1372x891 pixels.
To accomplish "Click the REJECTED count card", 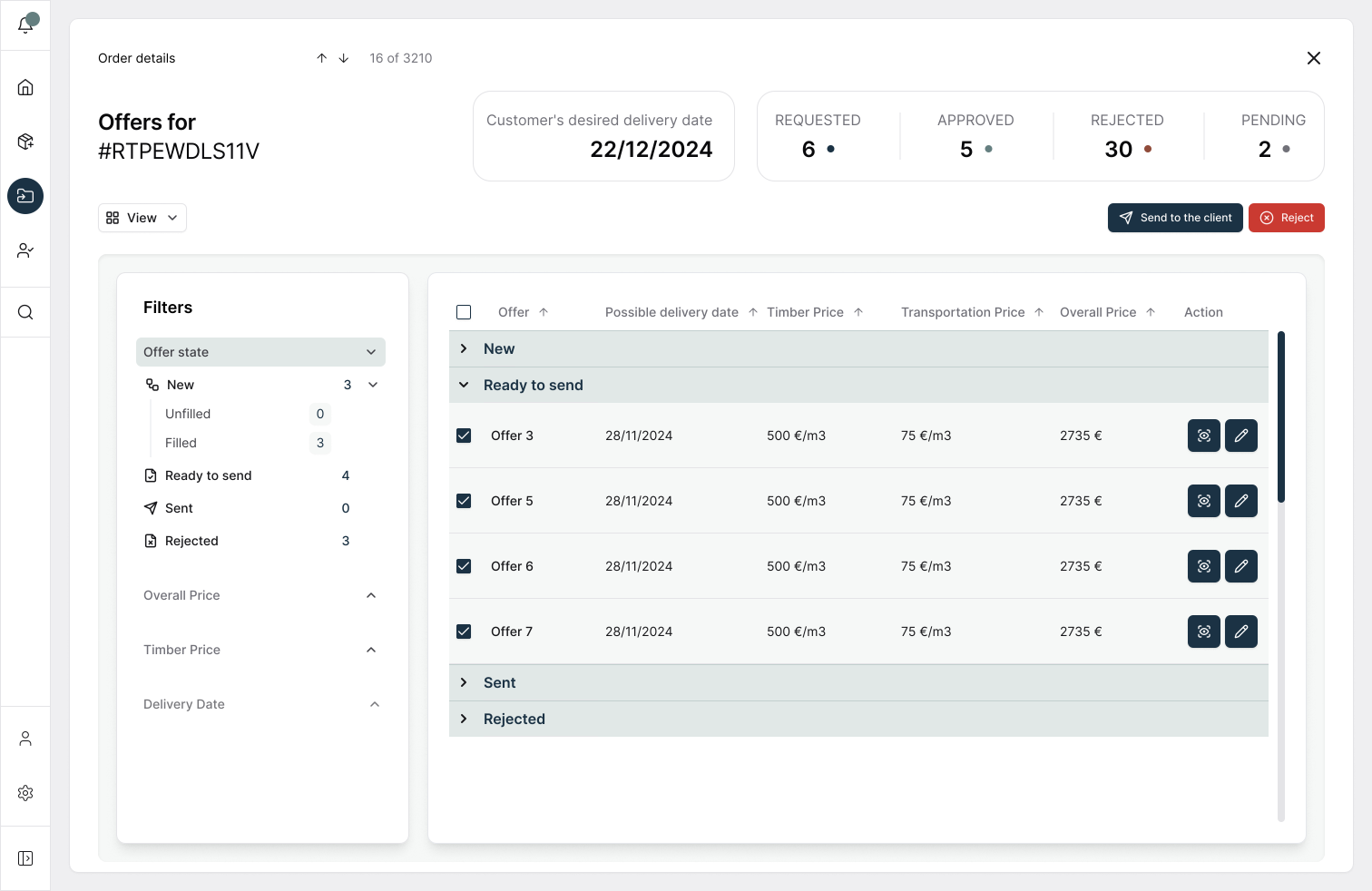I will [x=1127, y=136].
